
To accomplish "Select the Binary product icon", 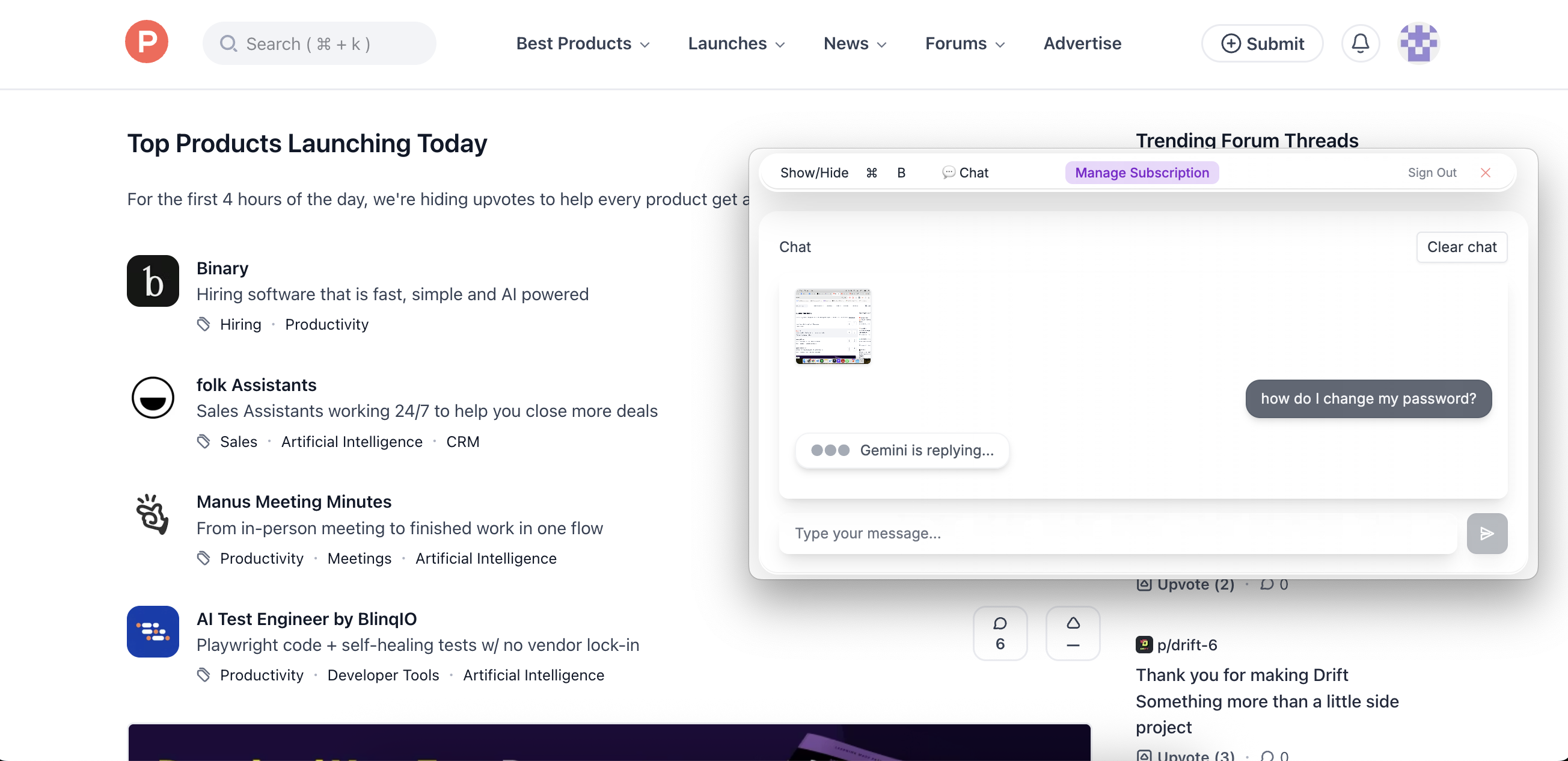I will click(x=152, y=281).
